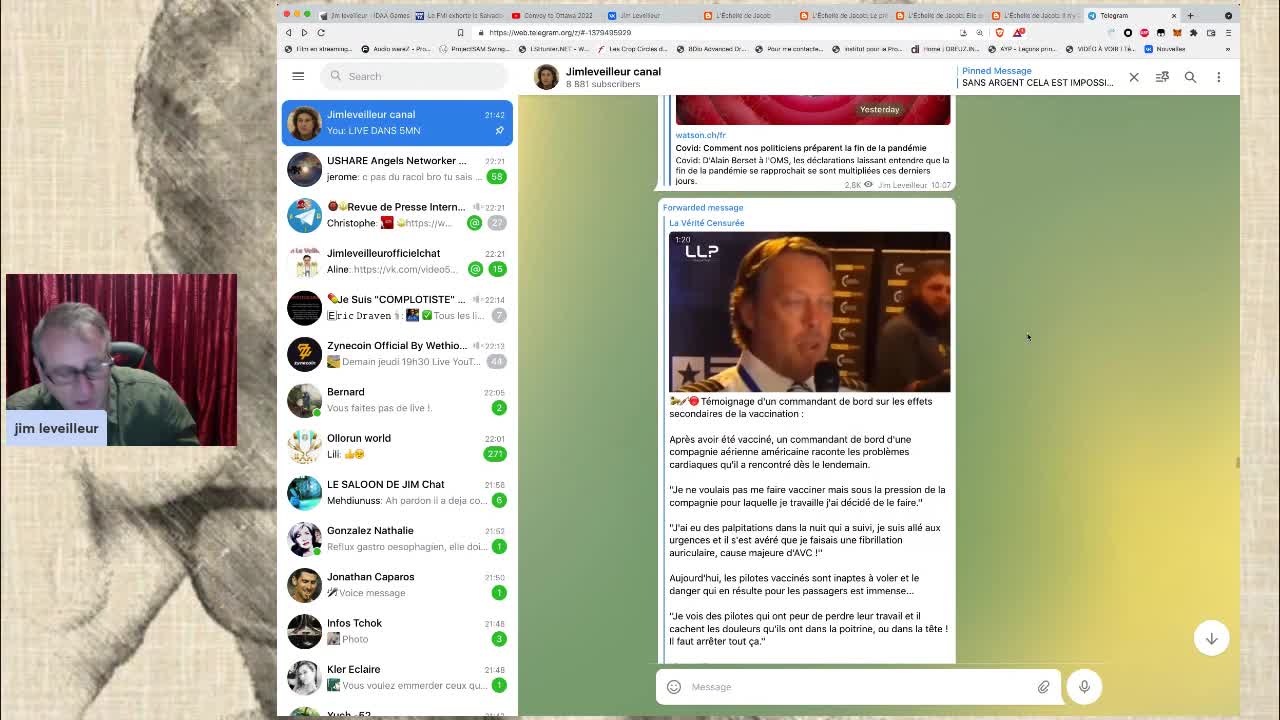Reload the page
Viewport: 1280px width, 720px height.
coord(321,32)
